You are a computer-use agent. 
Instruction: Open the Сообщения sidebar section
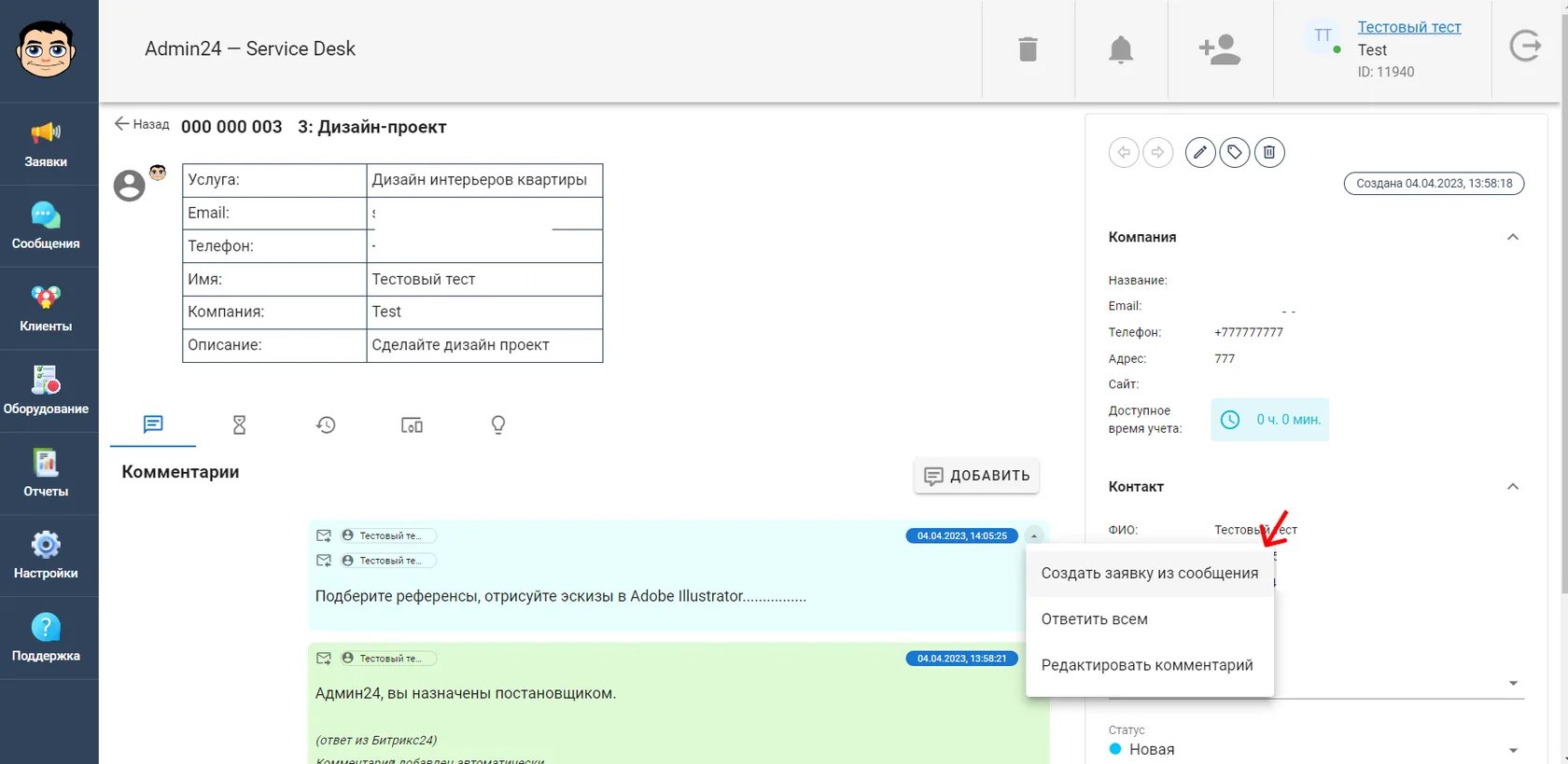(x=46, y=227)
